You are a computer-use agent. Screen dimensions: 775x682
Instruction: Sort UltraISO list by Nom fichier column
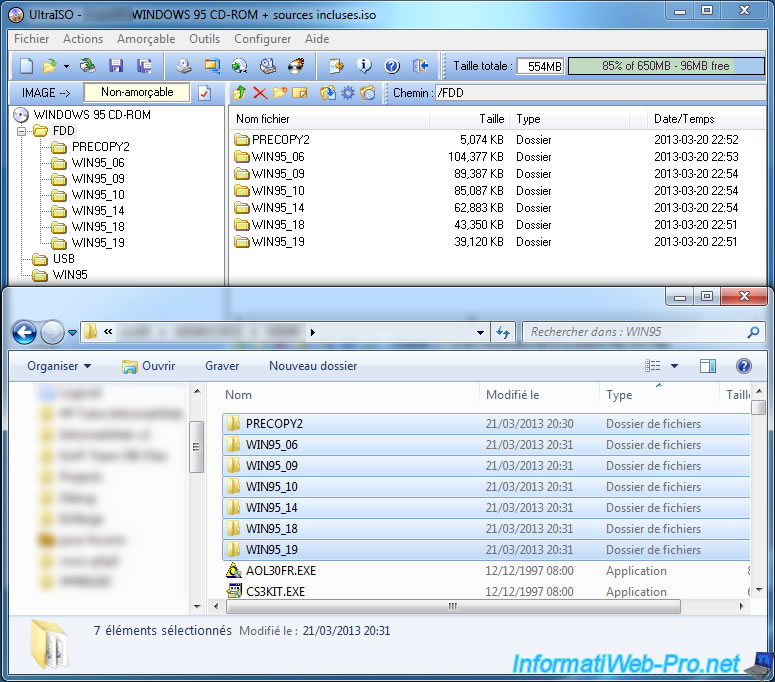pyautogui.click(x=329, y=119)
